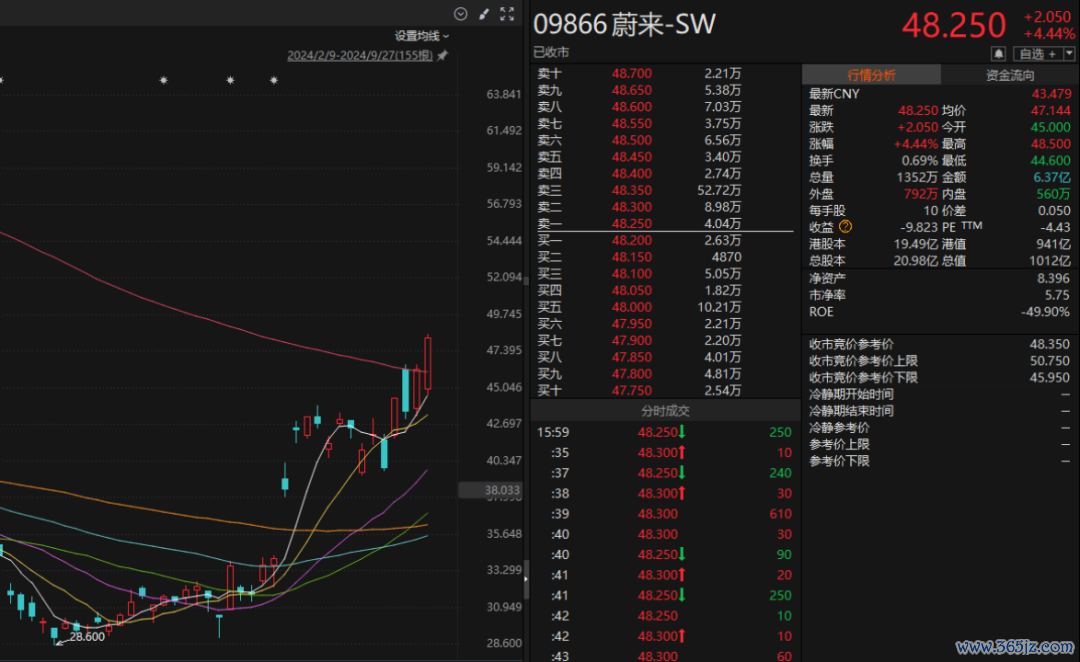
Task: Add stock via 自选 + button
Action: (x=1037, y=53)
